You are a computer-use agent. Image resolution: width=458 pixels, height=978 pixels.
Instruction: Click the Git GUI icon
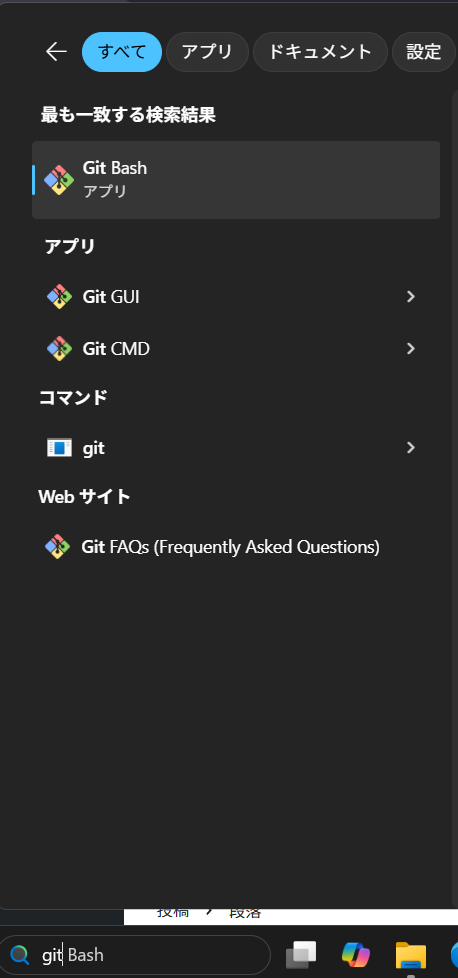click(x=59, y=297)
